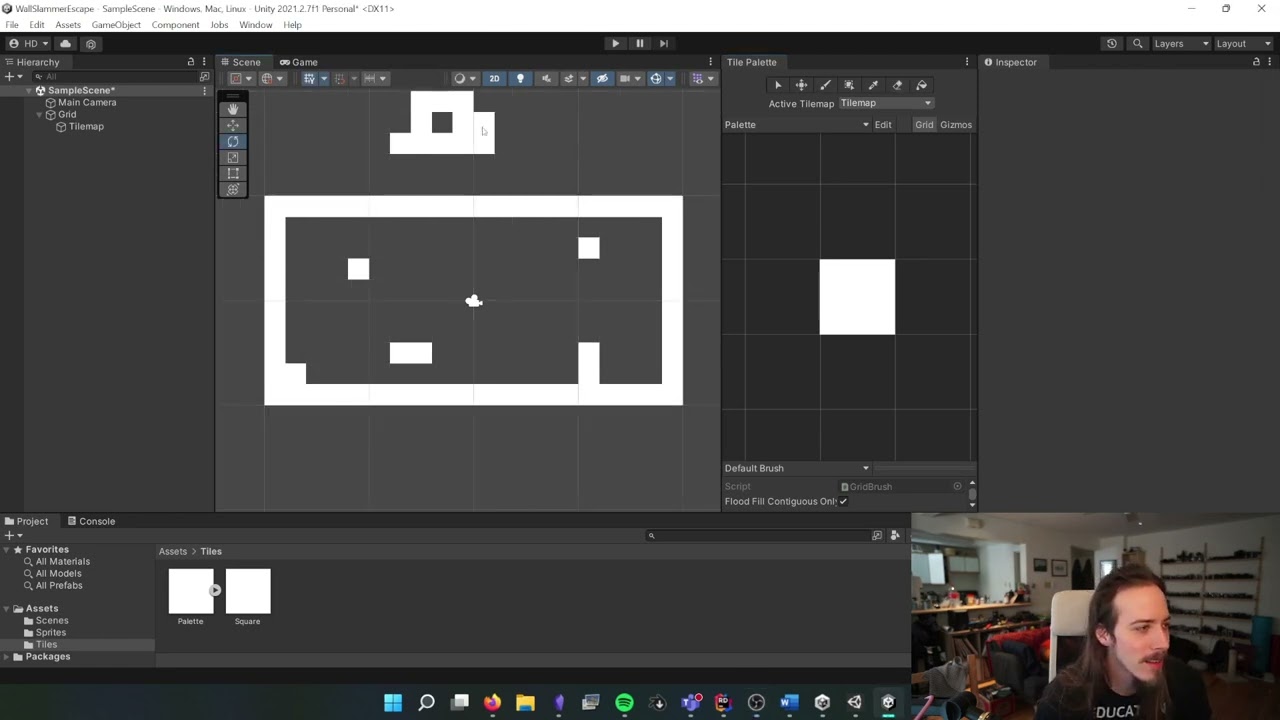Toggle grid snapping in Scene toolbar
The width and height of the screenshot is (1280, 720).
coord(341,78)
